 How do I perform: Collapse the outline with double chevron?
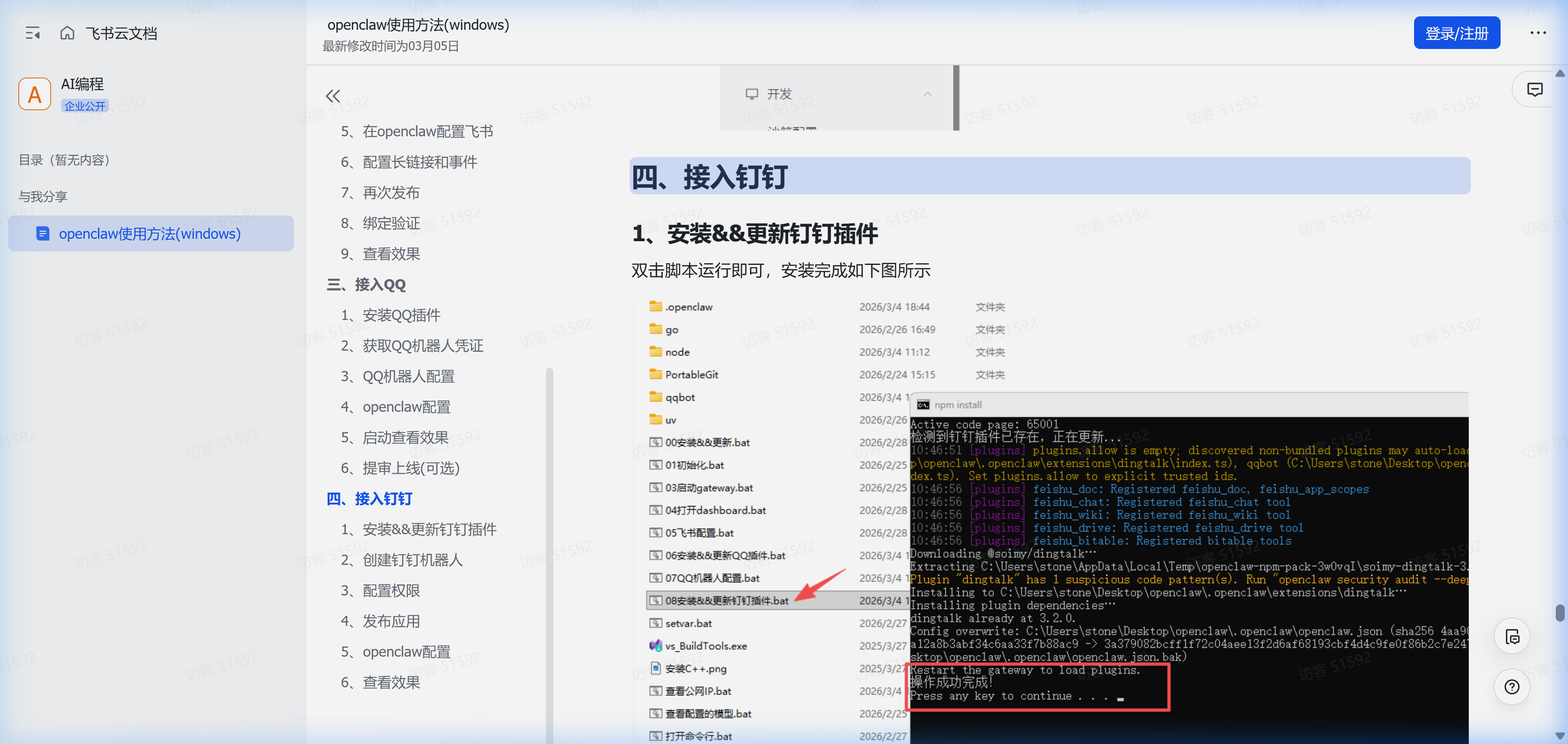click(332, 95)
